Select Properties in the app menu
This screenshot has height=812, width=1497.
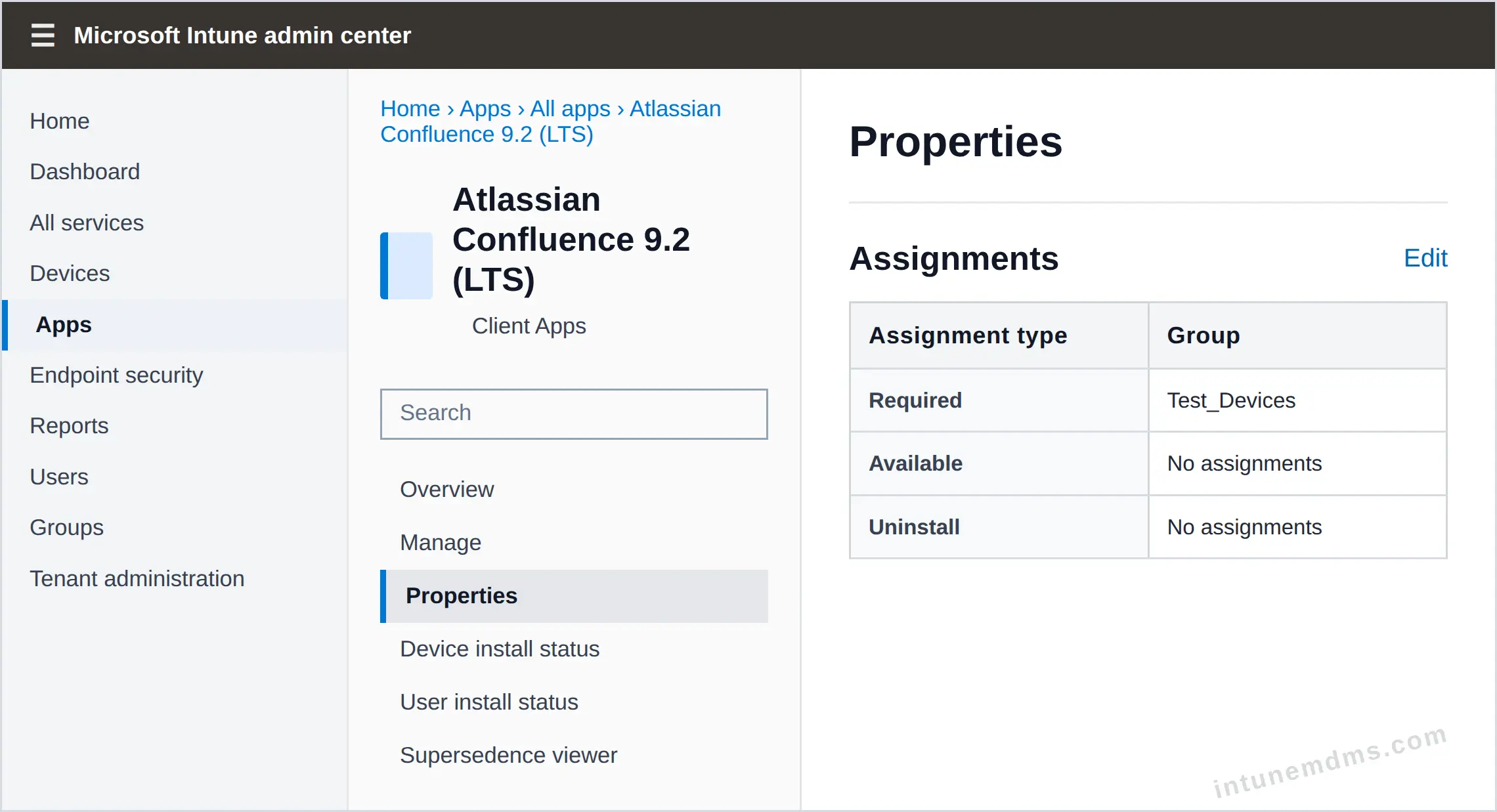coord(575,596)
